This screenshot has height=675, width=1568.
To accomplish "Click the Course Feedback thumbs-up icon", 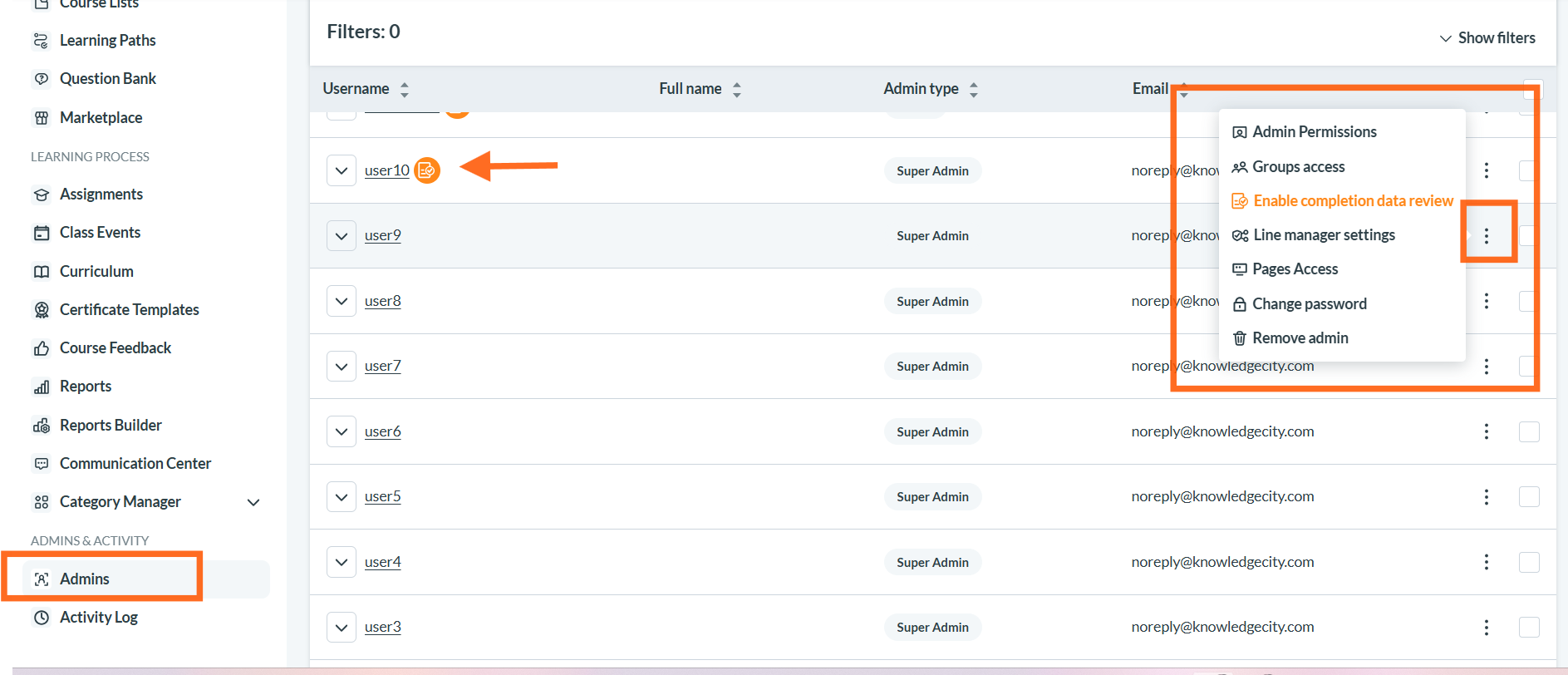I will 41,348.
